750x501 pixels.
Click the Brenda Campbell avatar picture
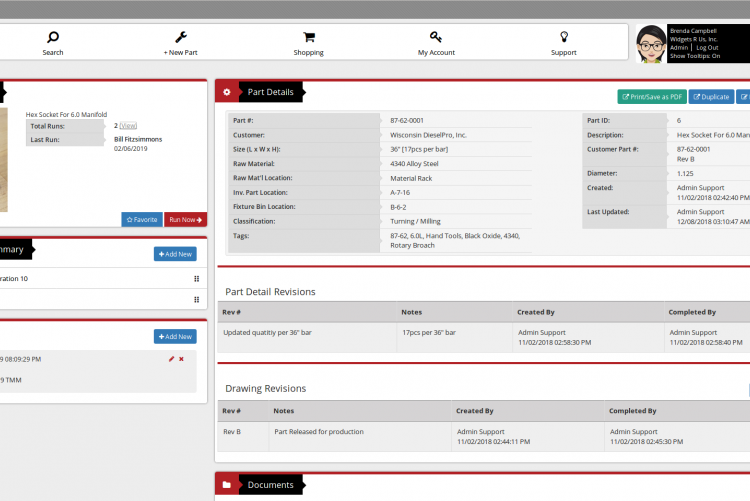651,42
